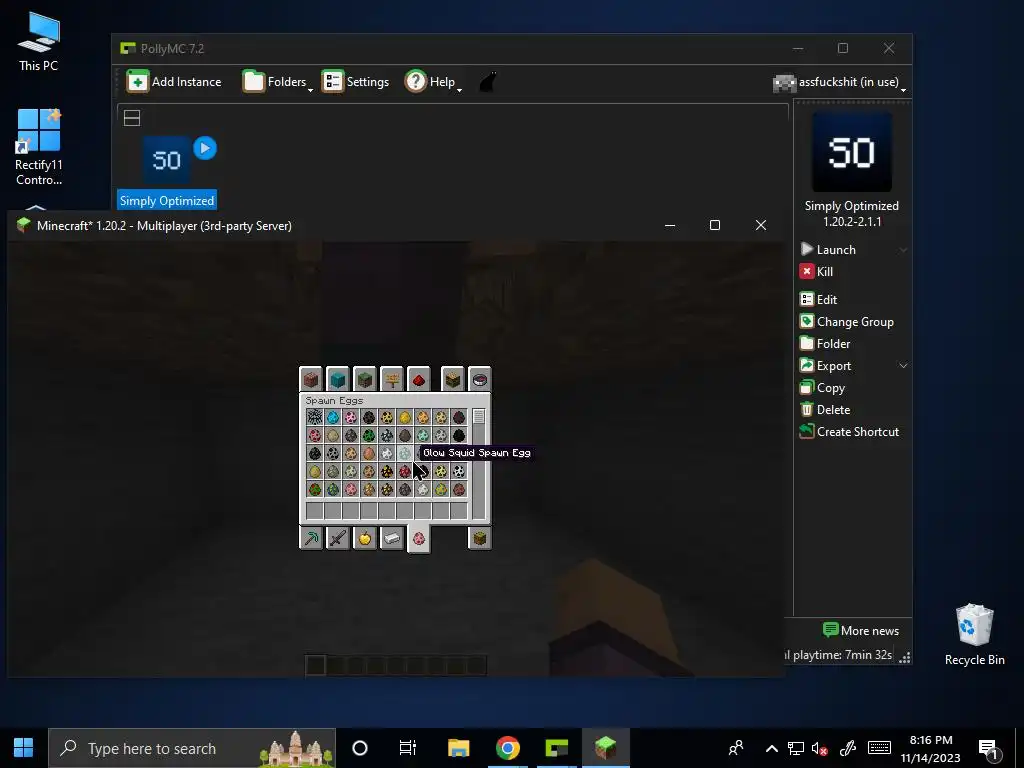1024x768 pixels.
Task: Open This PC desktop icon
Action: [x=39, y=41]
